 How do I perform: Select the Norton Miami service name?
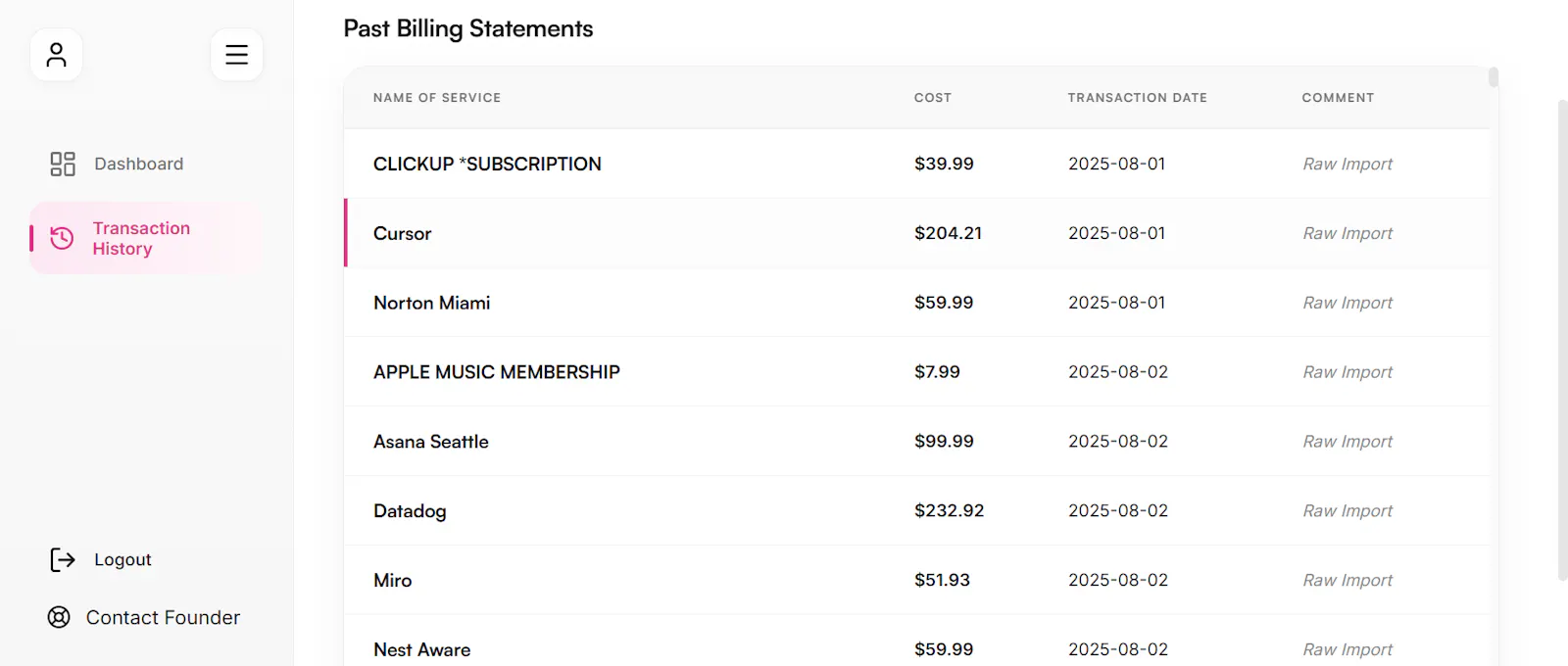tap(431, 303)
